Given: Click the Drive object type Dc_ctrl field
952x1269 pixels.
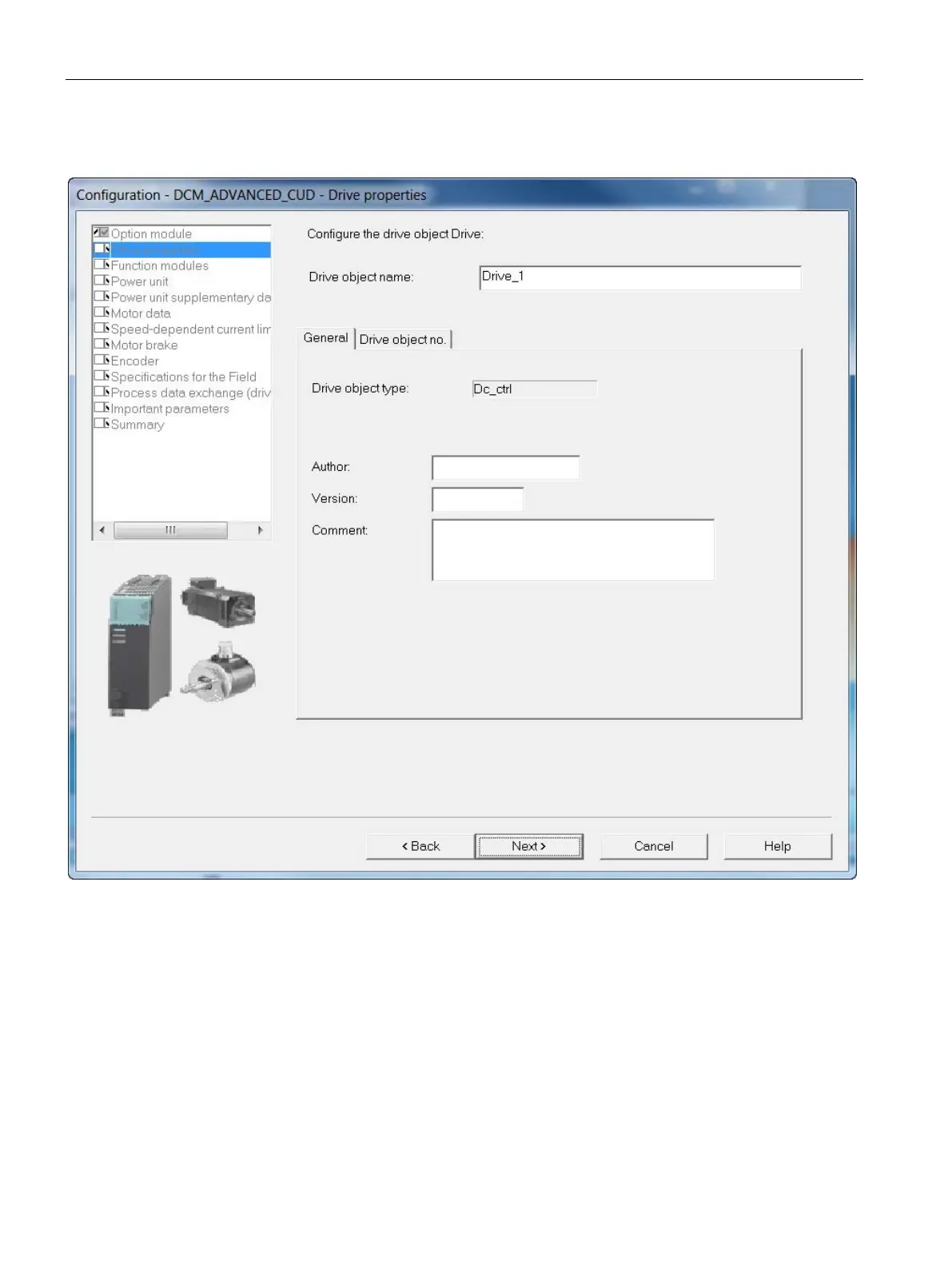Looking at the screenshot, I should 534,389.
